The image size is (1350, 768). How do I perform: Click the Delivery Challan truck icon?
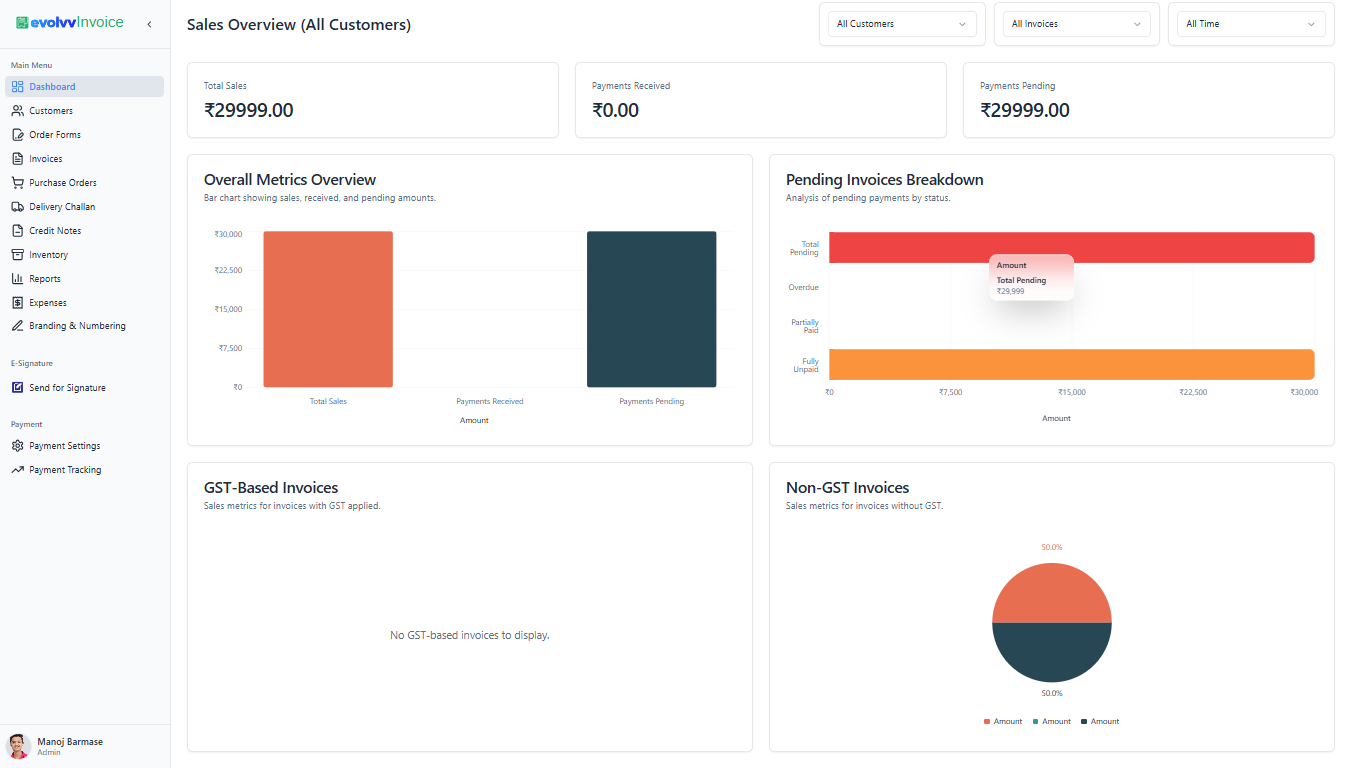18,207
